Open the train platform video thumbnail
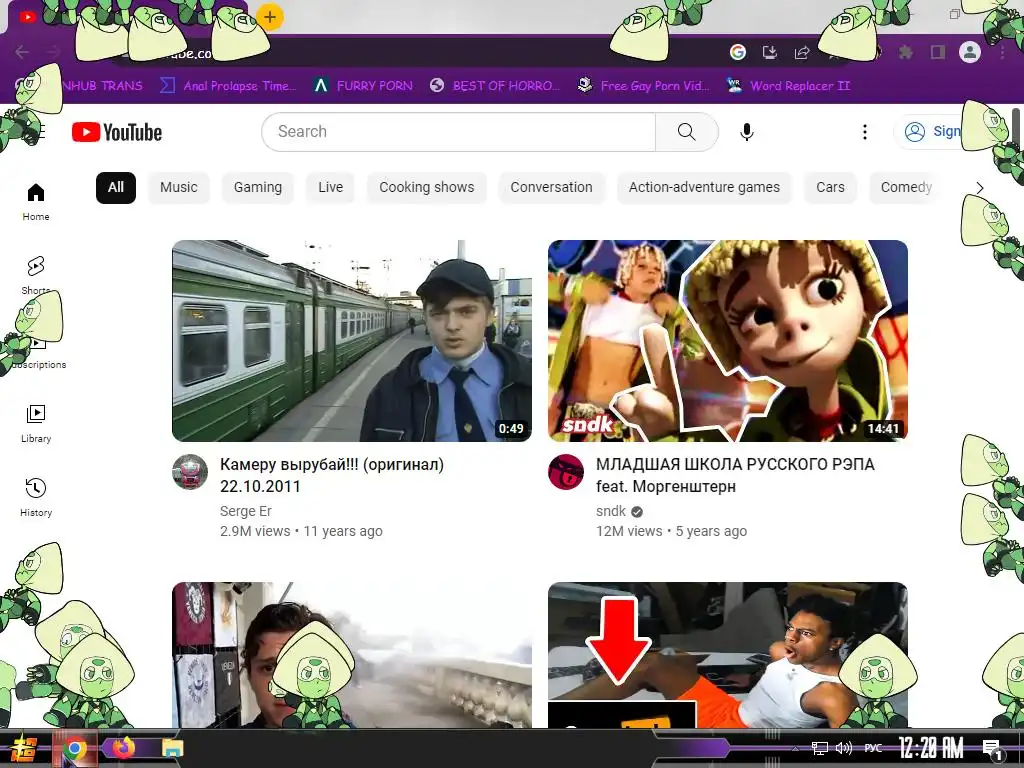1024x768 pixels. 352,341
